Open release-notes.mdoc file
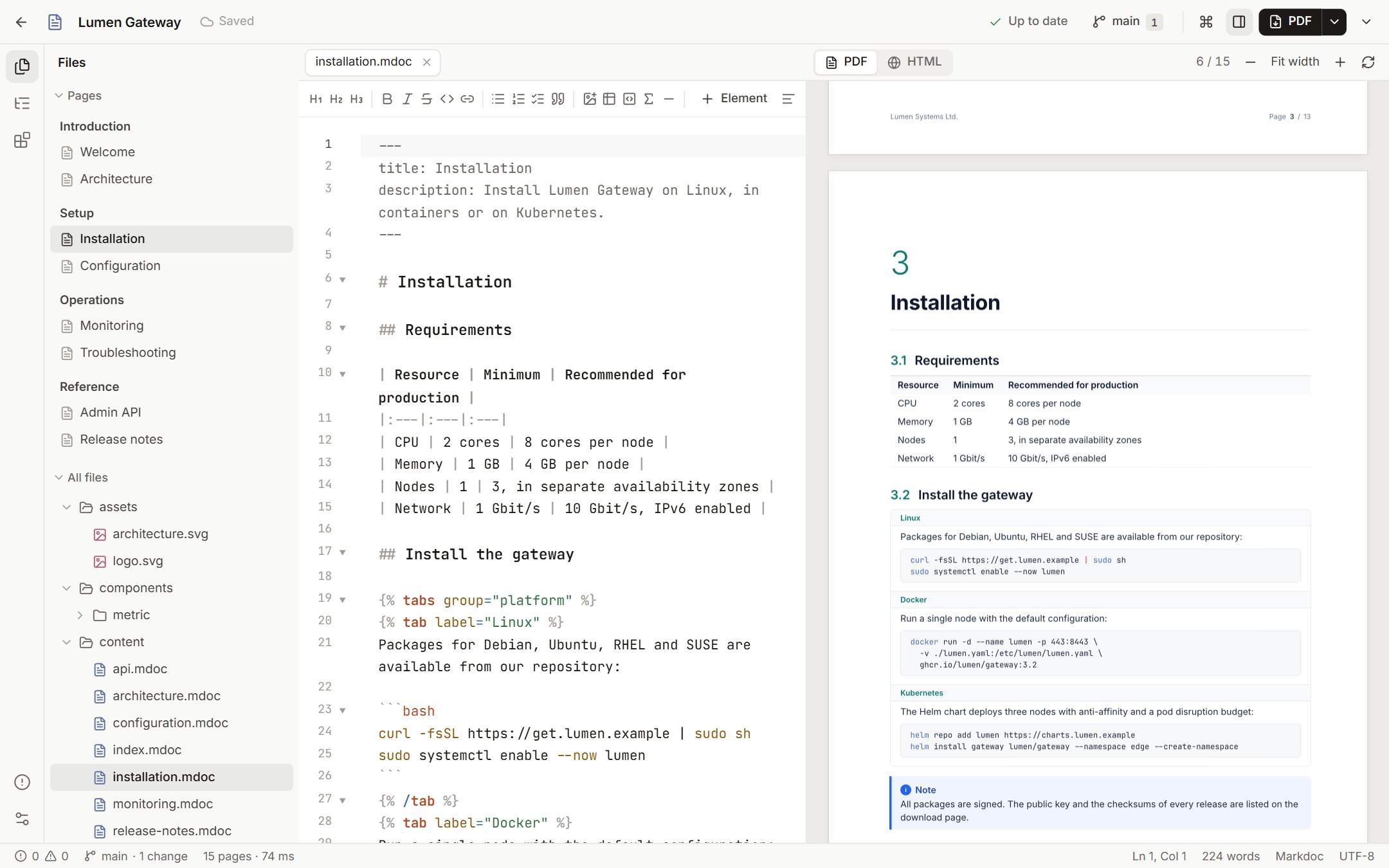Screen dimensions: 1389x868 tap(171, 831)
